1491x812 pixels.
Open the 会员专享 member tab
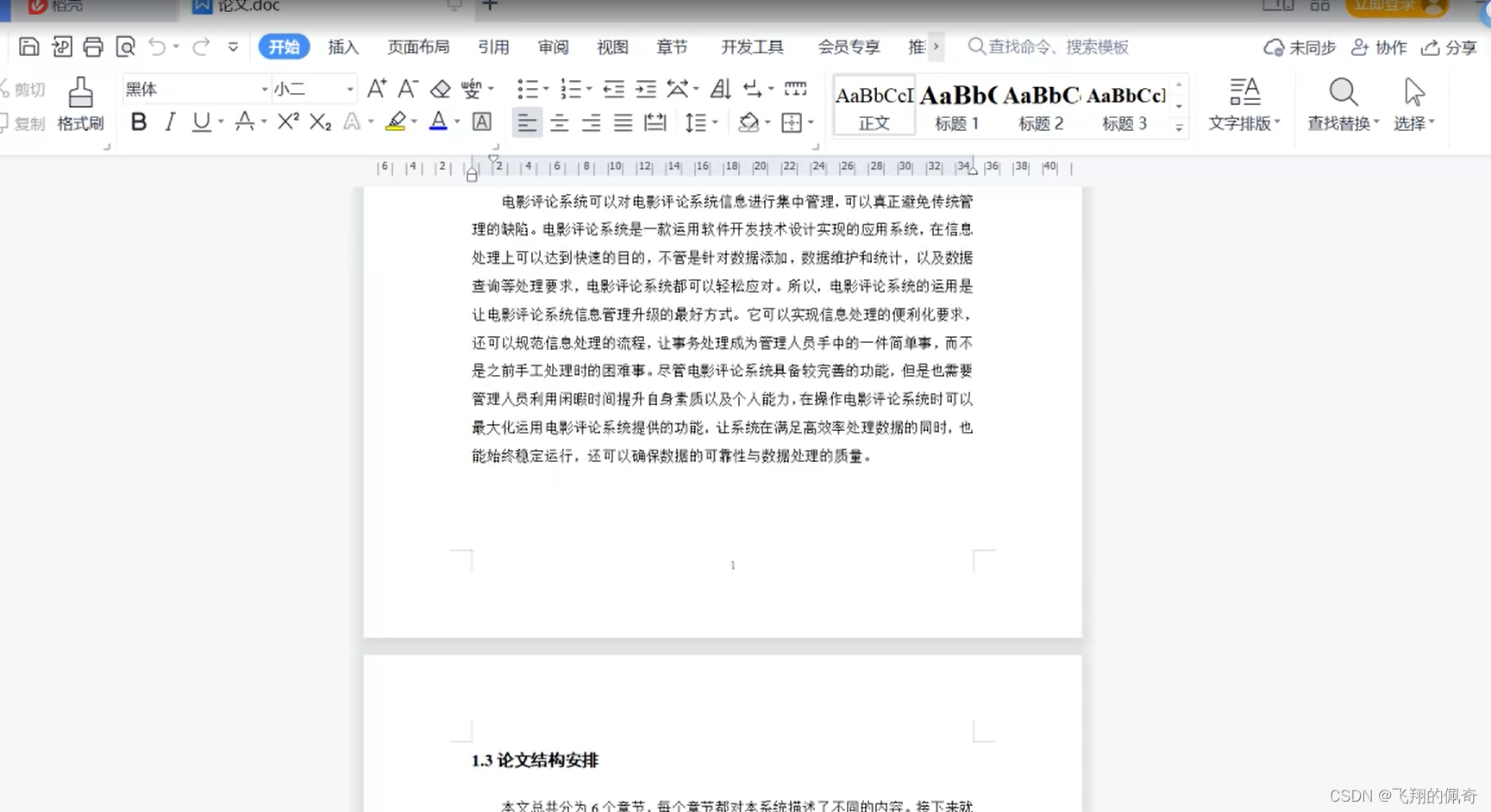pyautogui.click(x=849, y=47)
